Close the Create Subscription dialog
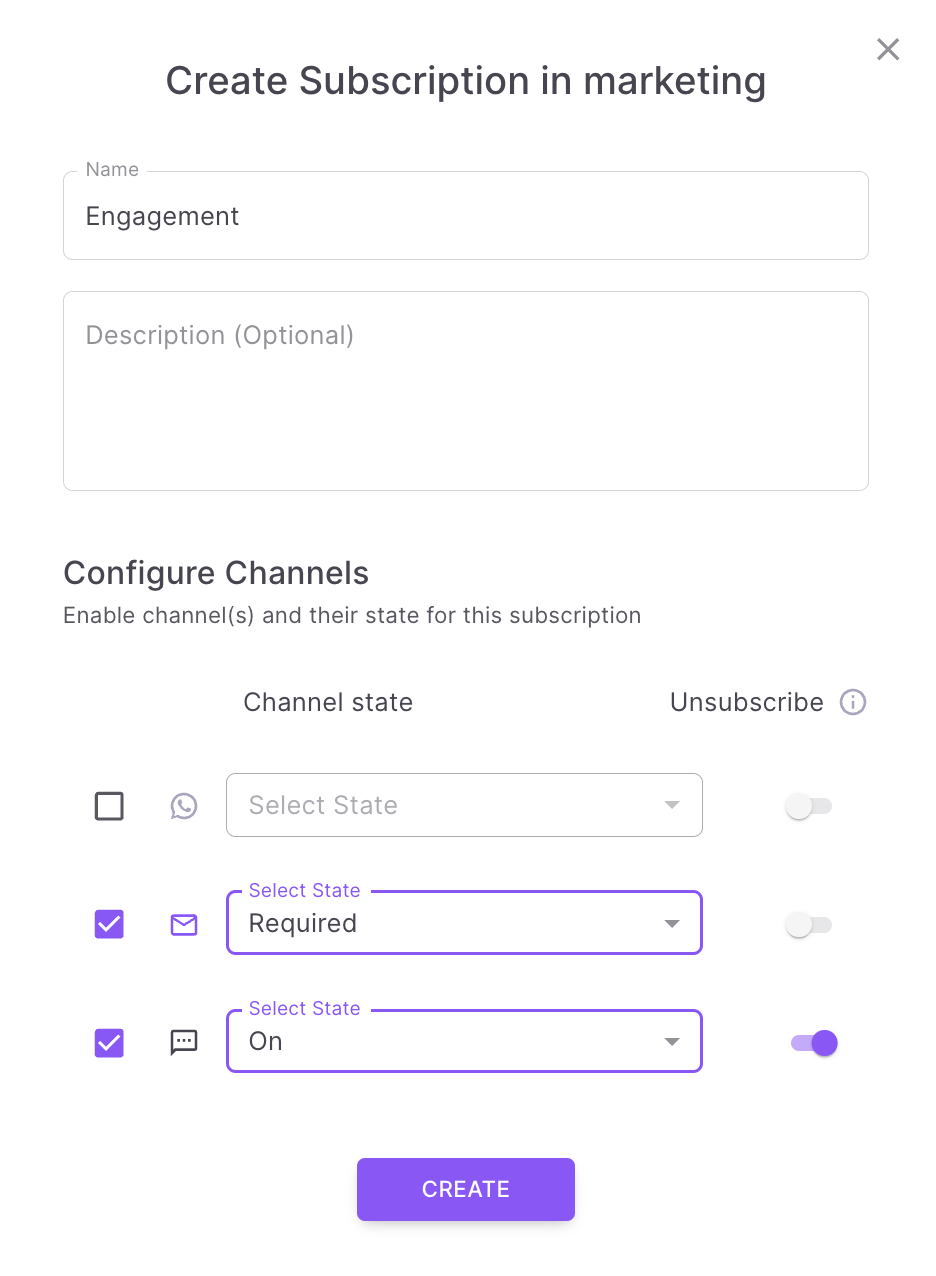The image size is (936, 1276). click(x=888, y=50)
